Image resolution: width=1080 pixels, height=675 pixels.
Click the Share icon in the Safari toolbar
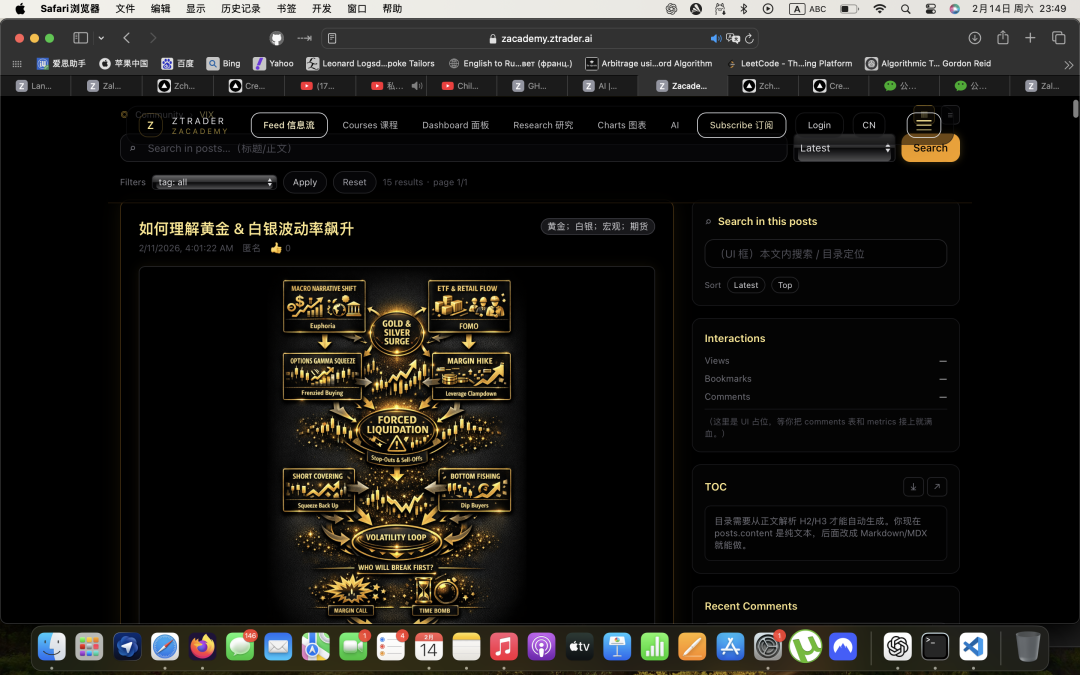click(1003, 37)
